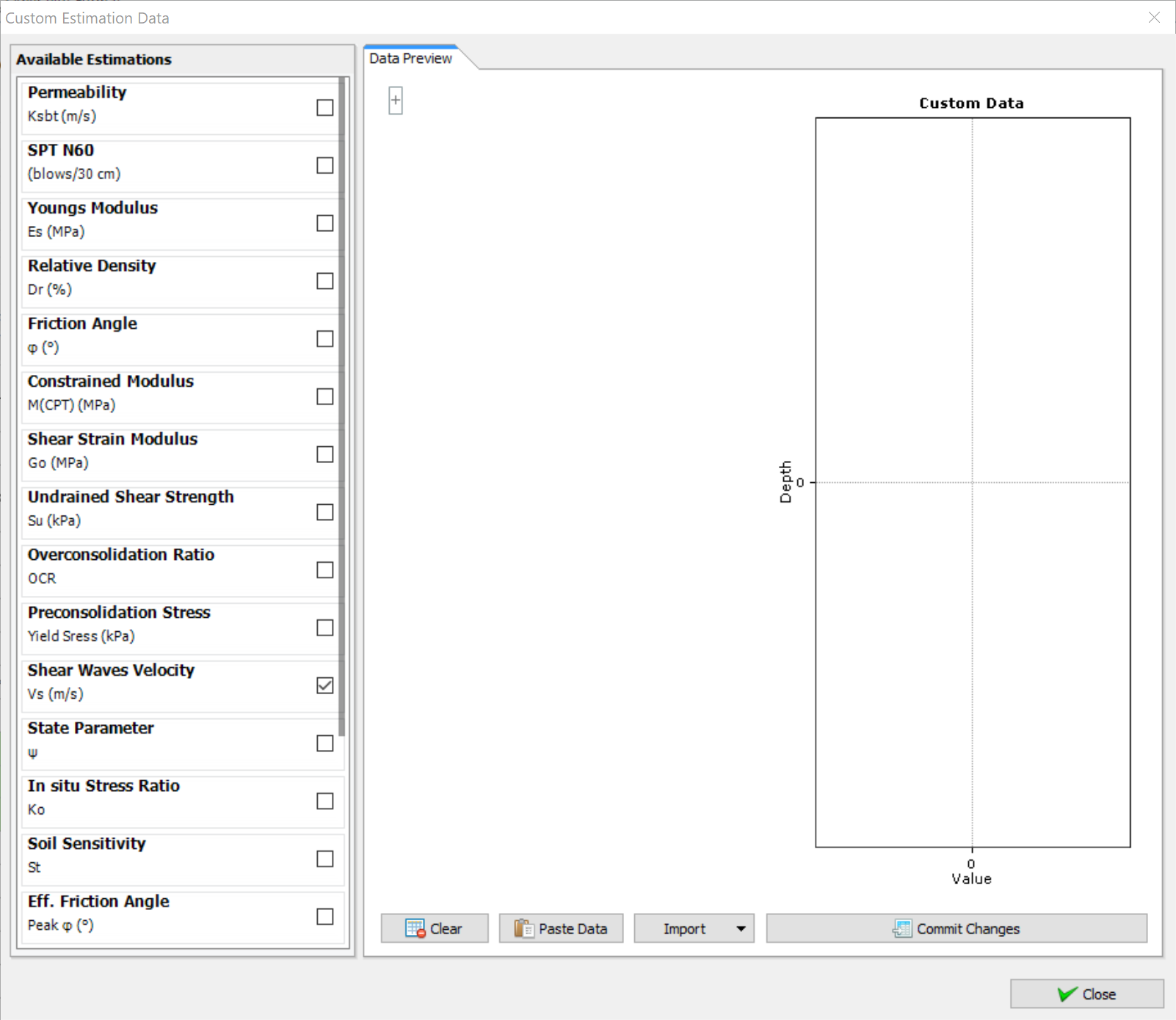Check the SPT N60 checkbox

pos(324,165)
